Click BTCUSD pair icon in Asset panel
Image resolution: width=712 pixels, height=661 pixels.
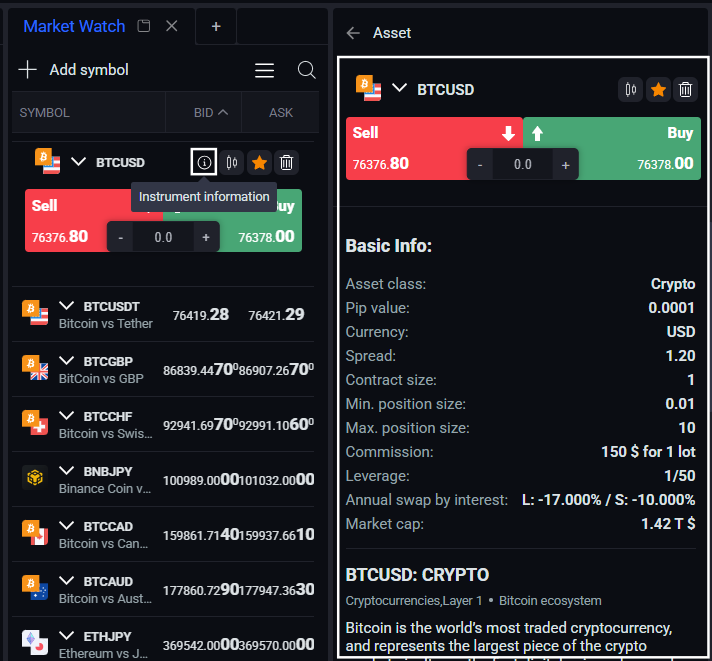368,88
